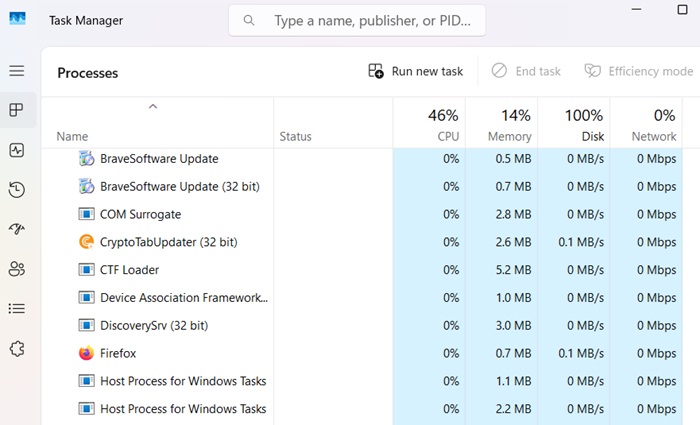
Task: Sort by the Disk column header
Action: 574,123
